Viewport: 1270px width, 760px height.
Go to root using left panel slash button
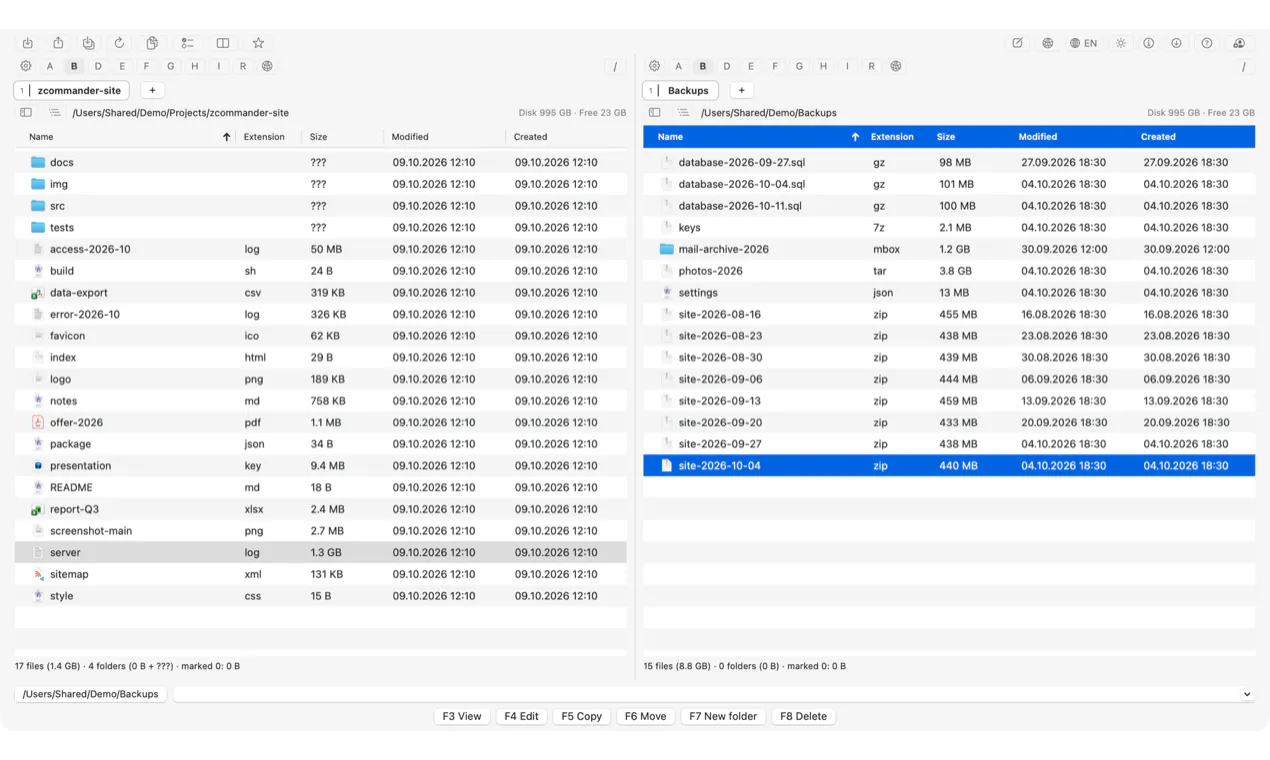coord(615,66)
